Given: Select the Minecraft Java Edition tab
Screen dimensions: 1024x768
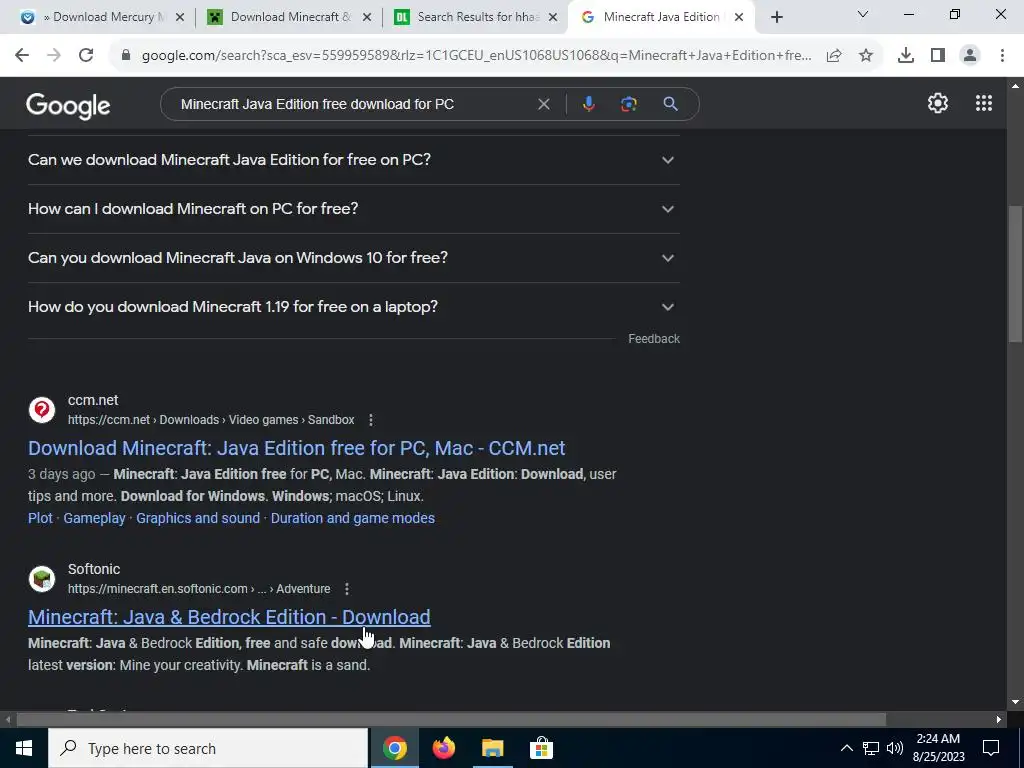Looking at the screenshot, I should [660, 17].
